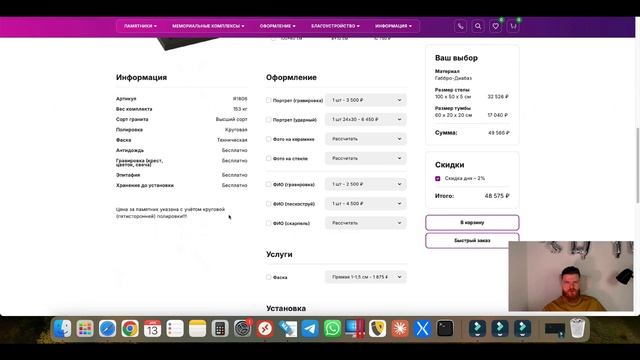Open Reminders in the dock
This screenshot has width=640, height=360.
pyautogui.click(x=175, y=329)
